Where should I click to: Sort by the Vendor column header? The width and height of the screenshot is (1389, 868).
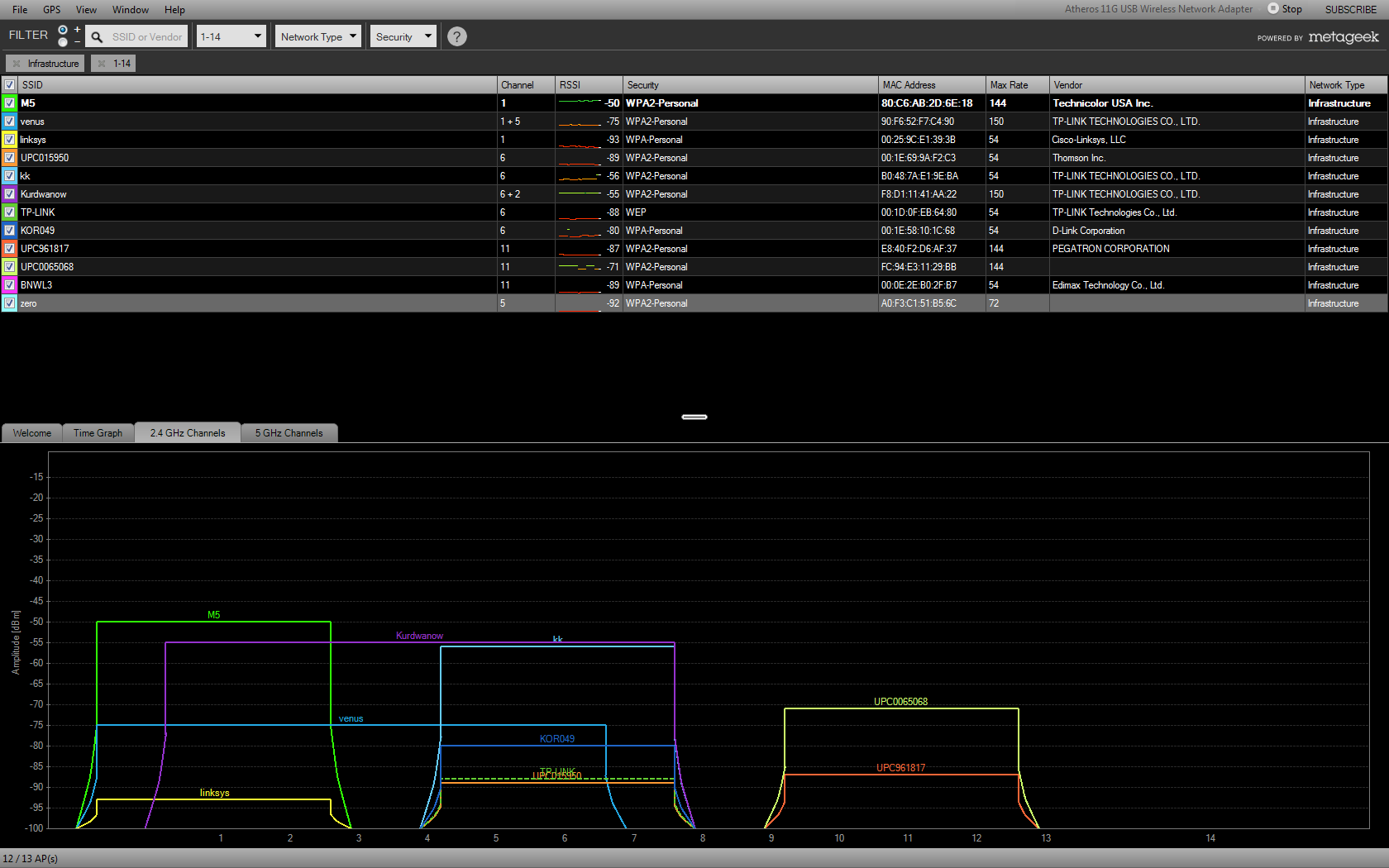point(1177,85)
